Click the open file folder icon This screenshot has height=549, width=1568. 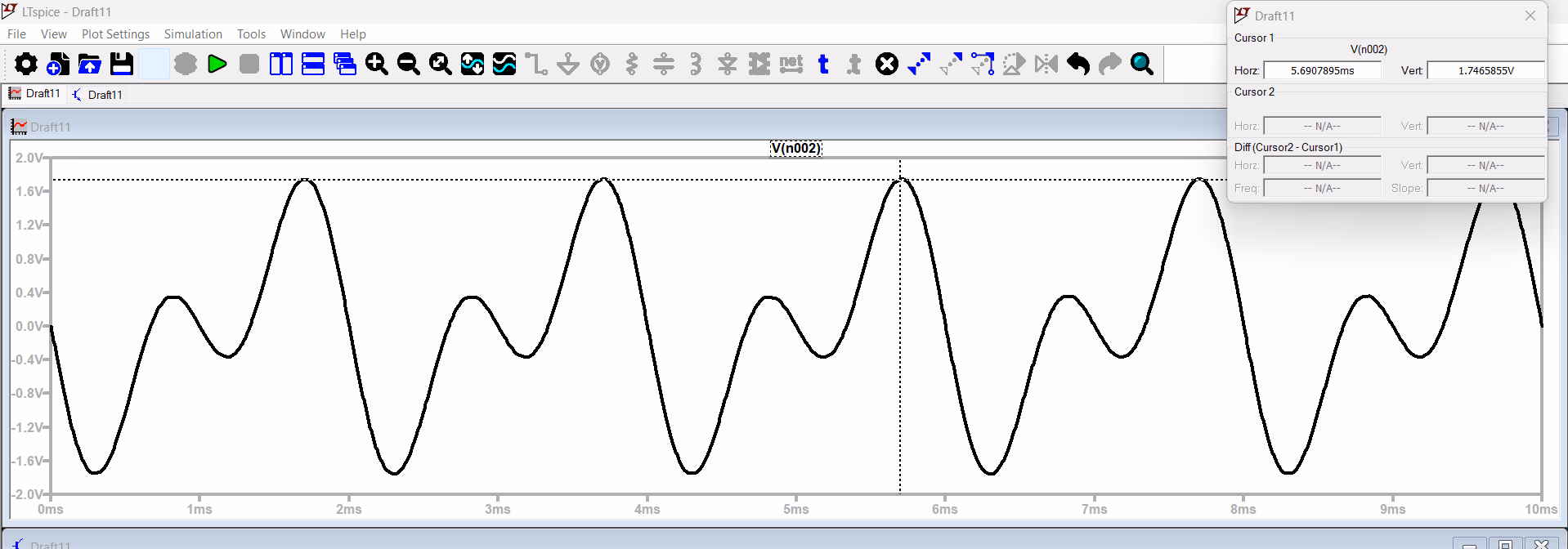coord(90,64)
